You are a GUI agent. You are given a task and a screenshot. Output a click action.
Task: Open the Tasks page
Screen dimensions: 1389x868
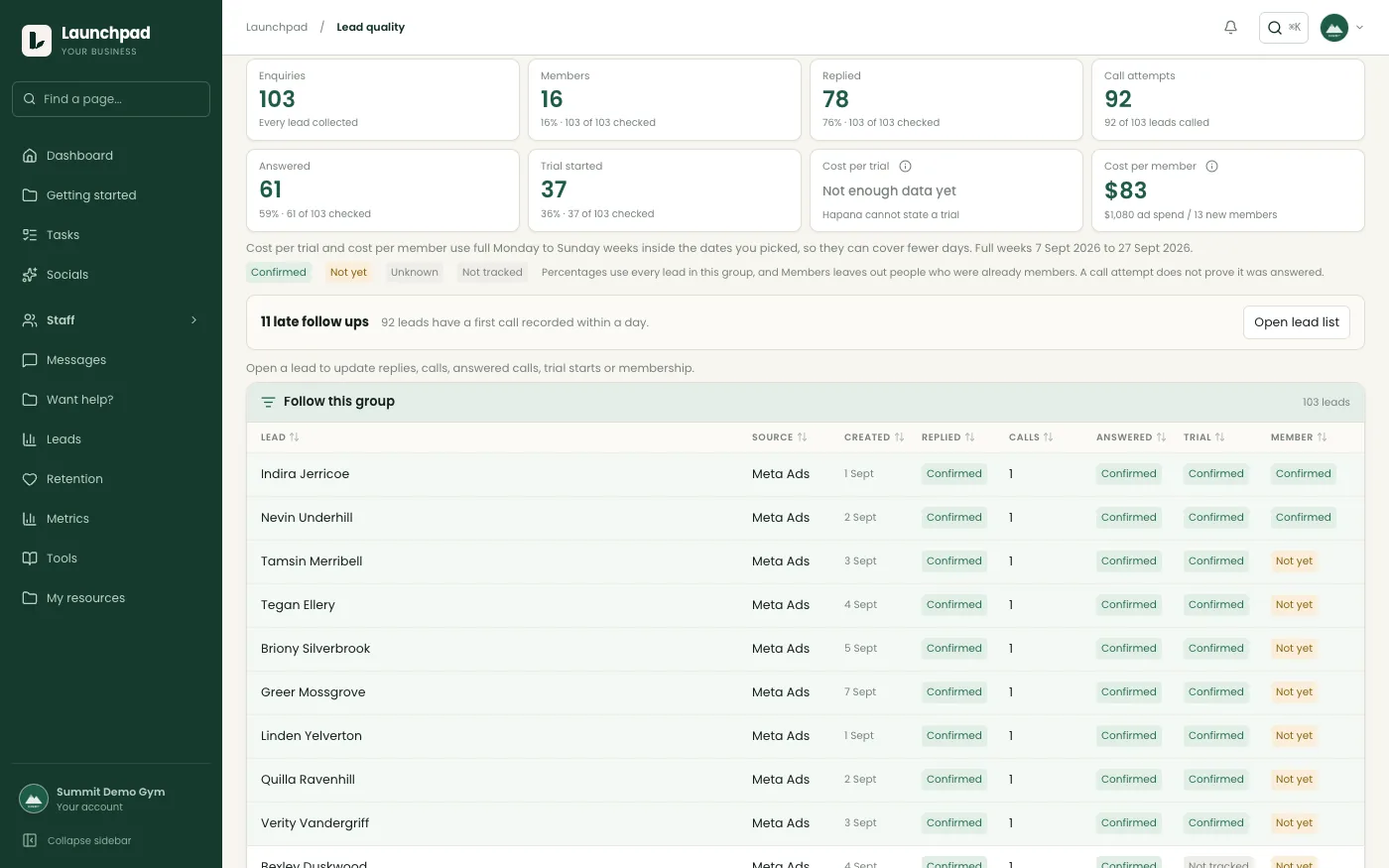111,235
